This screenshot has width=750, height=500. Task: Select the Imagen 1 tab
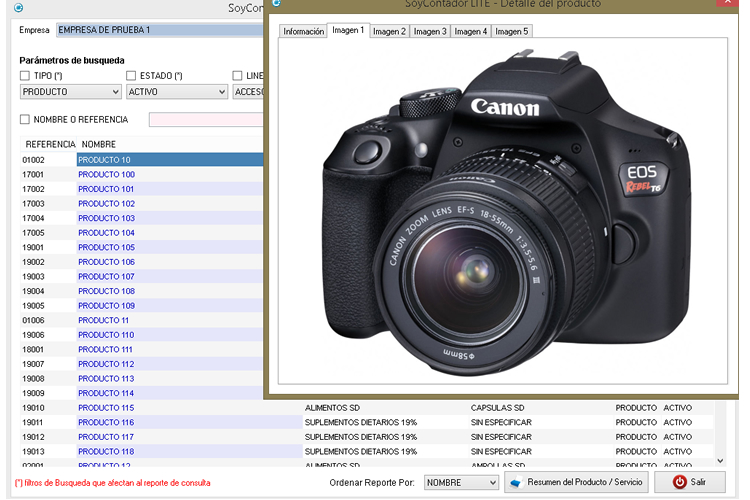(x=348, y=30)
